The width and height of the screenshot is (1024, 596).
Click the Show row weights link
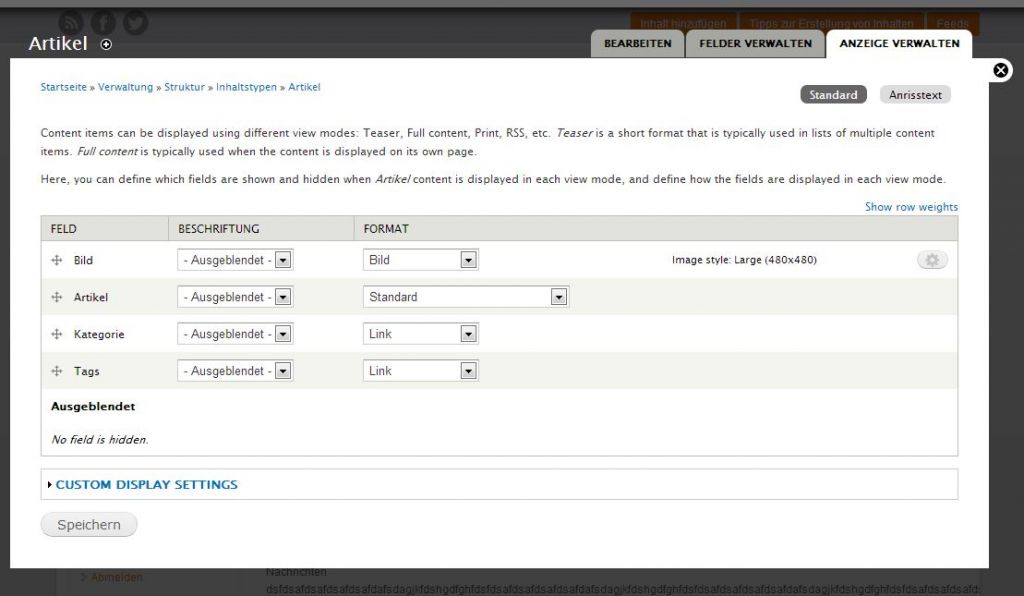click(911, 207)
